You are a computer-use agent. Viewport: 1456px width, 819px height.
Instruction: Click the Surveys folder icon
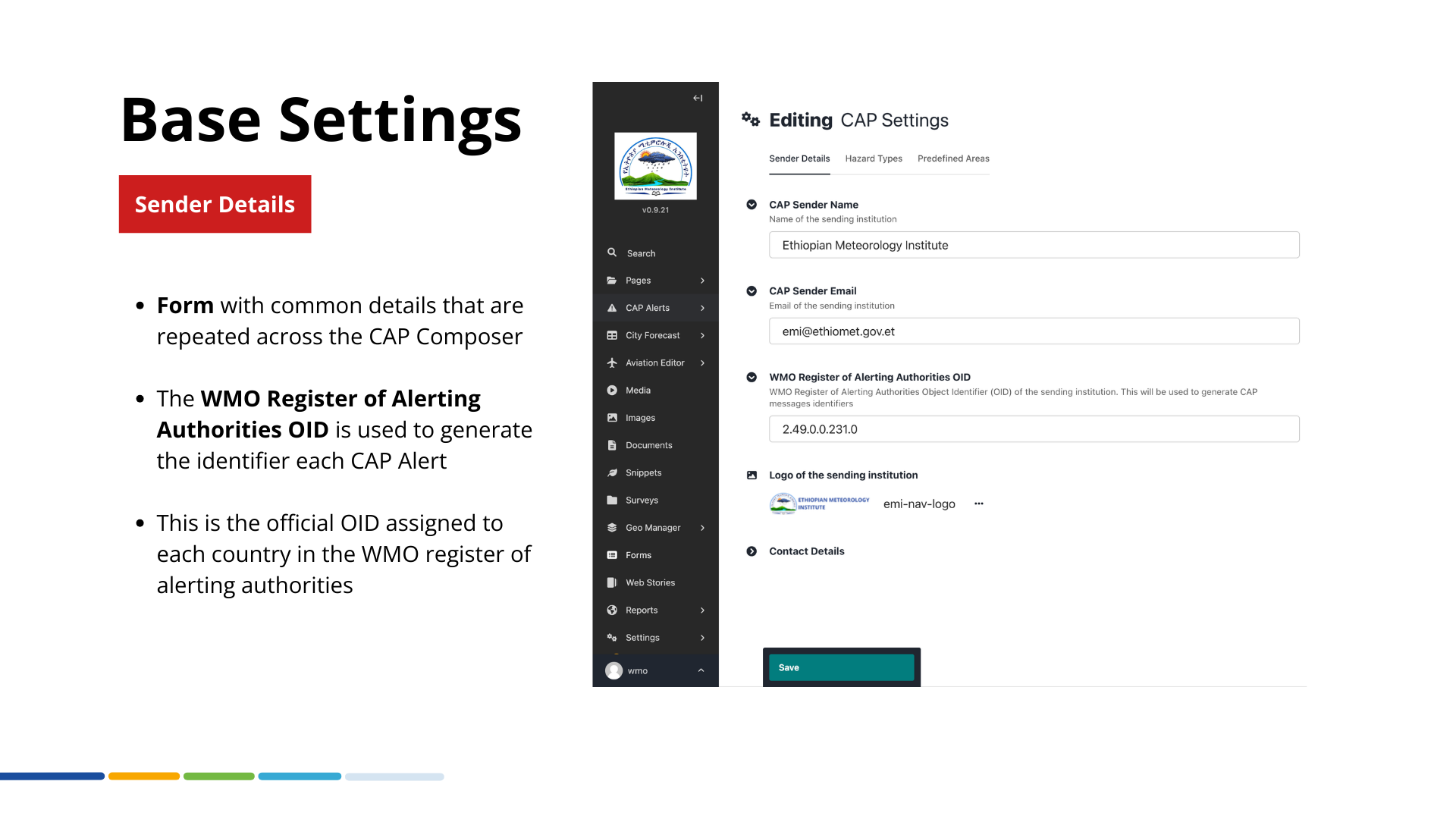point(612,500)
